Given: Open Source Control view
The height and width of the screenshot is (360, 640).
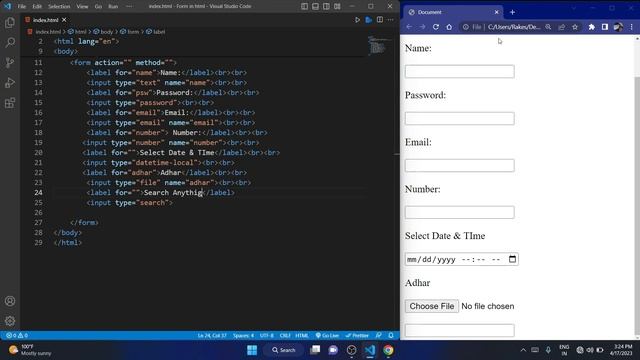Looking at the screenshot, I should coord(10,62).
